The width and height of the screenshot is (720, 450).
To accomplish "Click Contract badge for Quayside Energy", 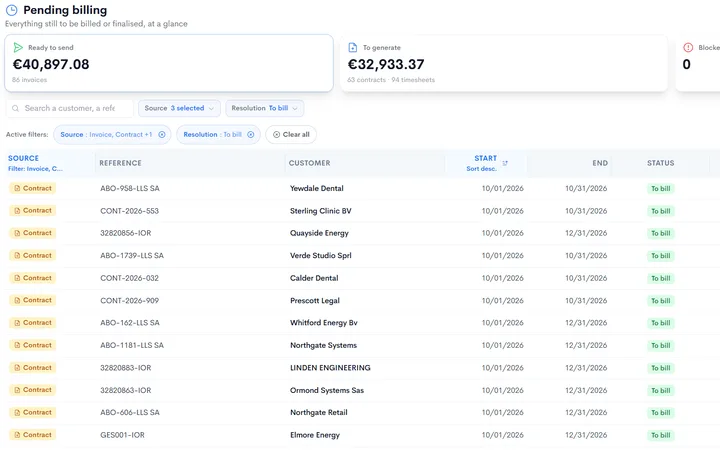I will coord(33,233).
